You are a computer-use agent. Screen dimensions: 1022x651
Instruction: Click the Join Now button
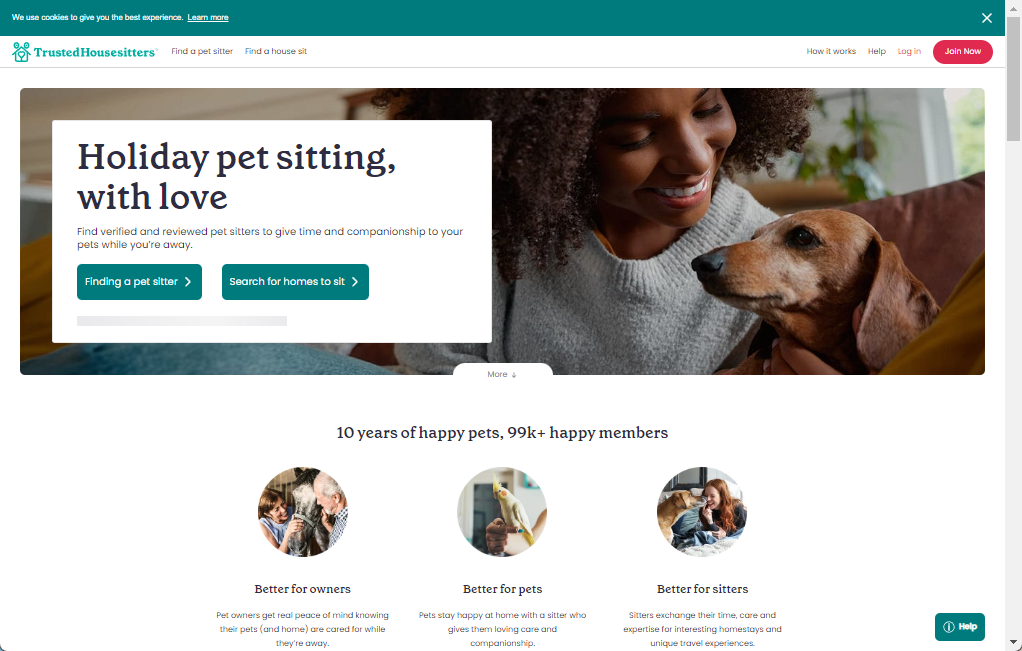[x=963, y=51]
